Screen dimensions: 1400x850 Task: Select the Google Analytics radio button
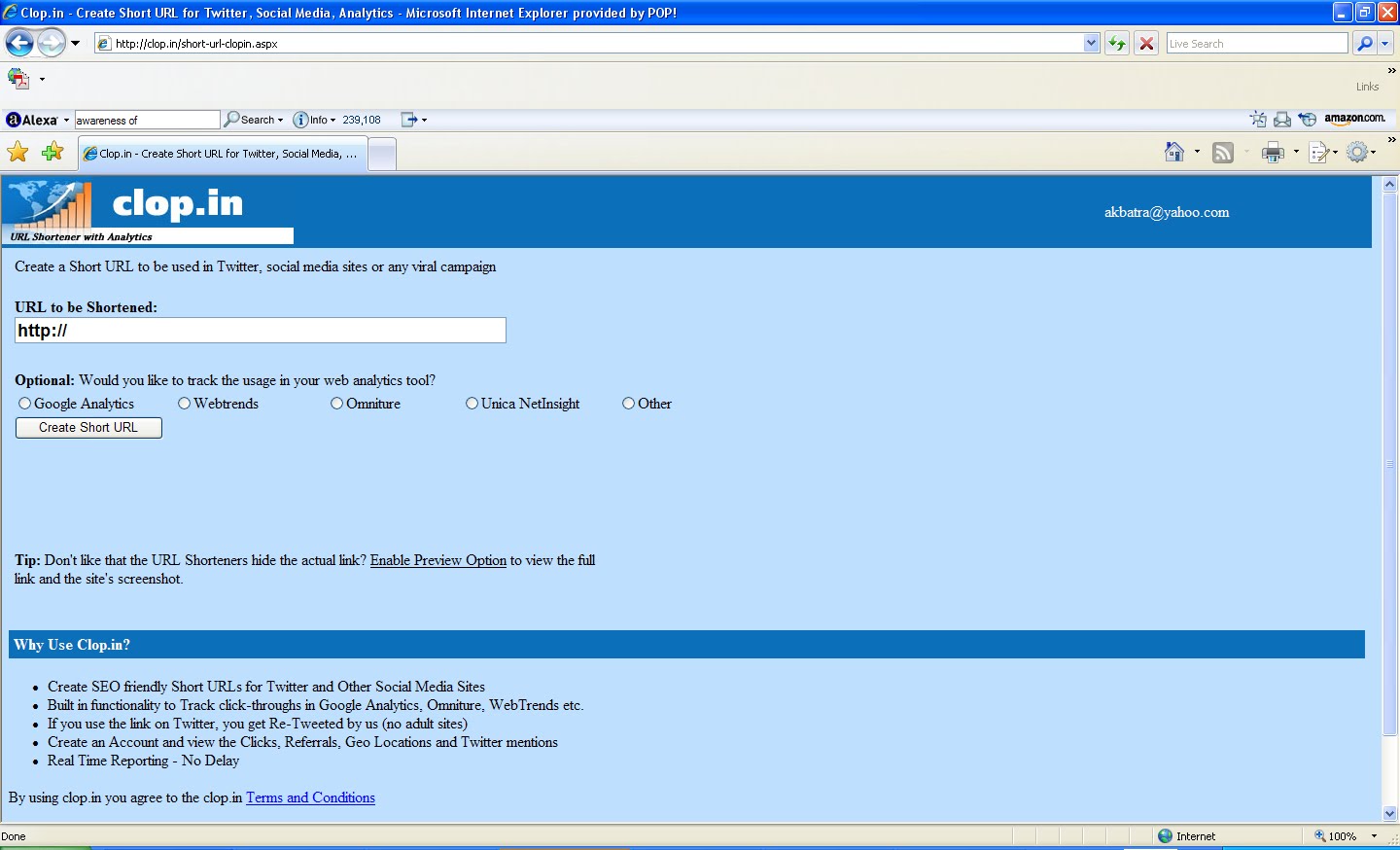point(24,403)
